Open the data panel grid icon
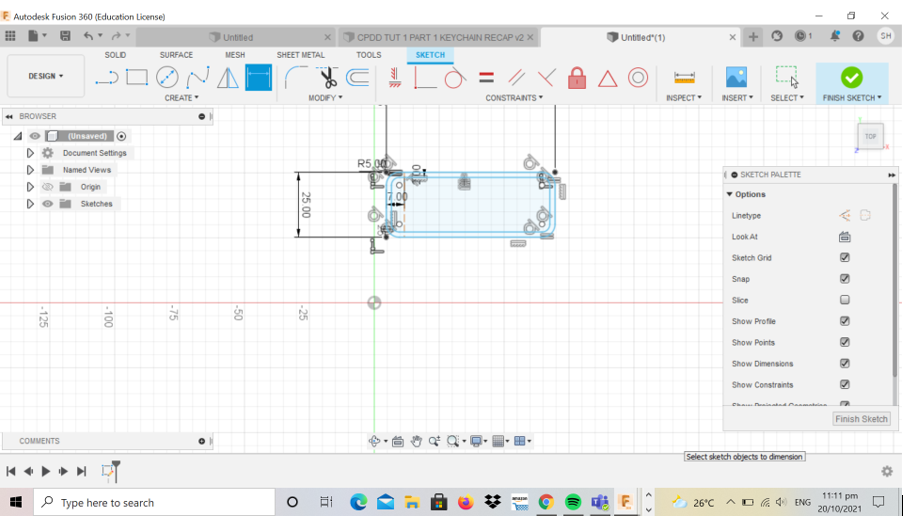913x517 pixels. pyautogui.click(x=10, y=36)
